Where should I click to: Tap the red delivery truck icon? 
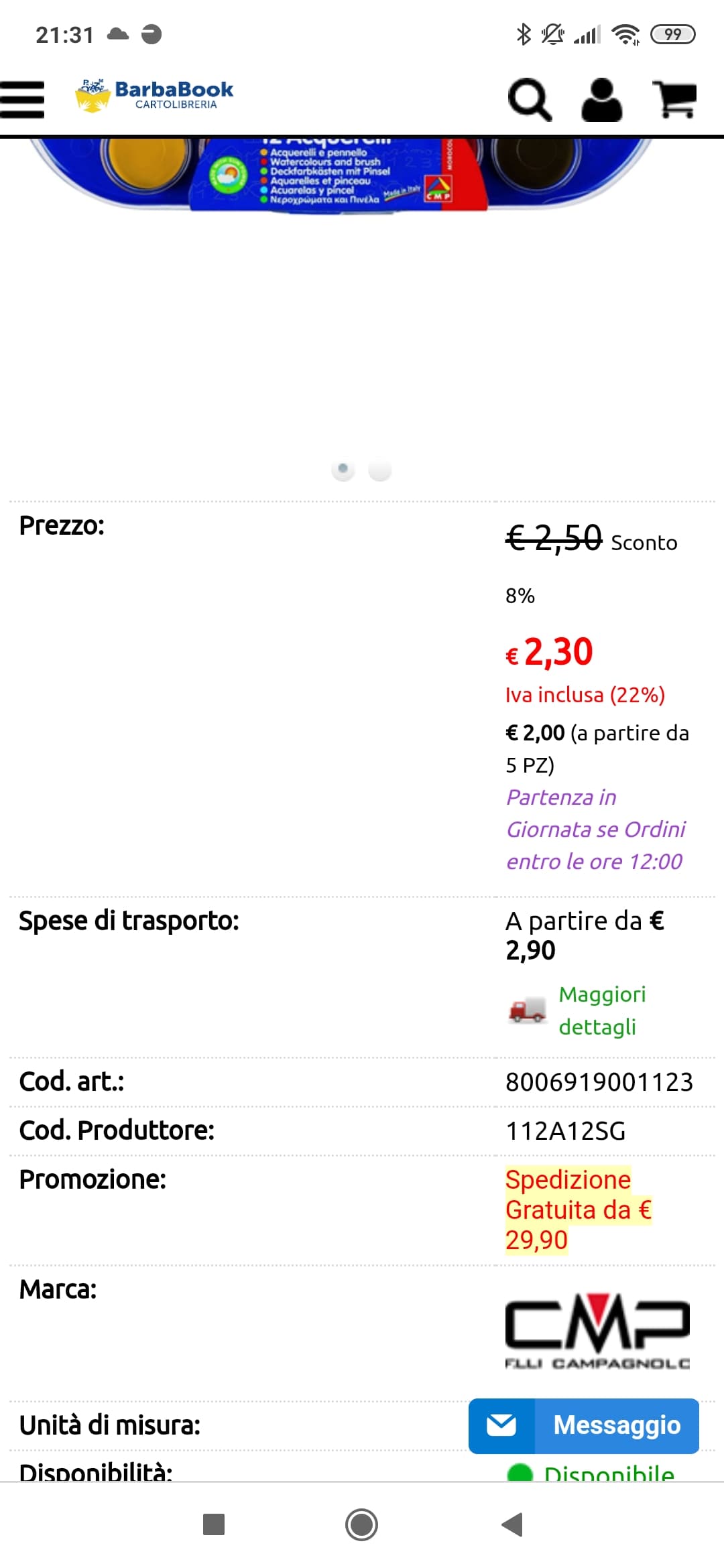[x=528, y=1009]
